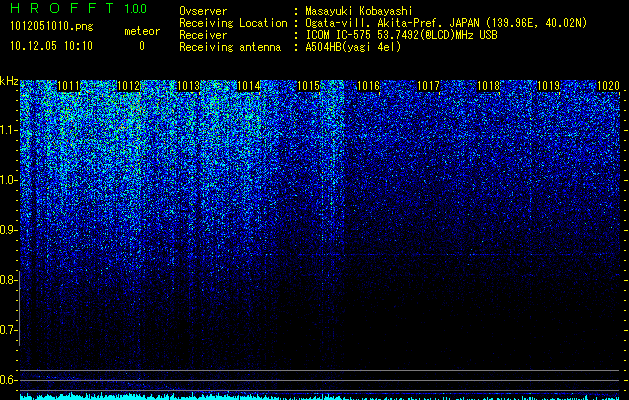629x400 pixels.
Task: Click the 1019 time marker
Action: [548, 86]
